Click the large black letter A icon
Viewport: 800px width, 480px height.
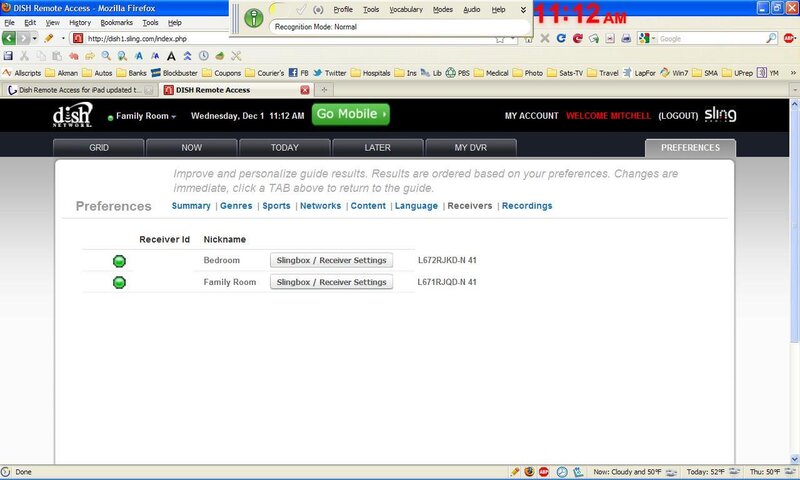pos(171,56)
